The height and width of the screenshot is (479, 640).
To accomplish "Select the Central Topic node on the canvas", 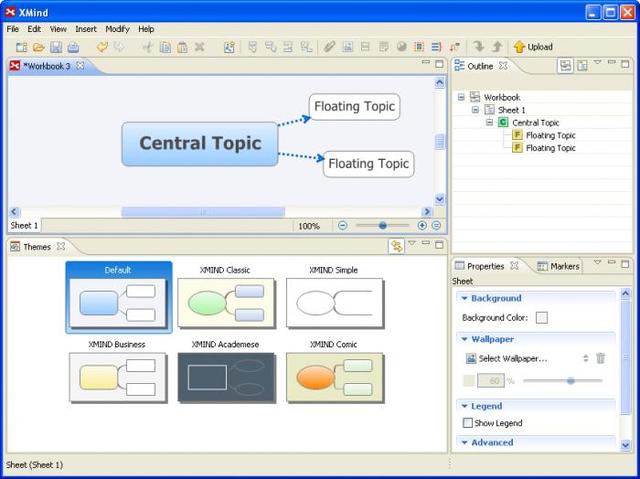I will coord(200,144).
